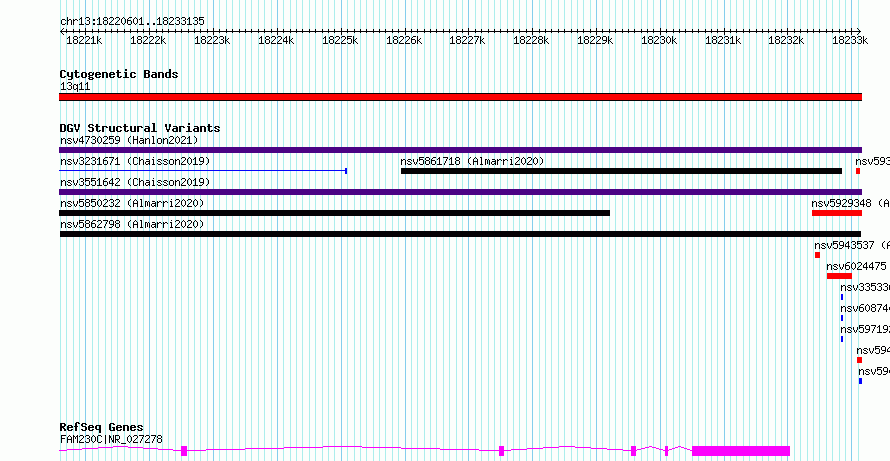
Task: Click the nsv3551642 (Chaisson2019) label
Action: [135, 182]
